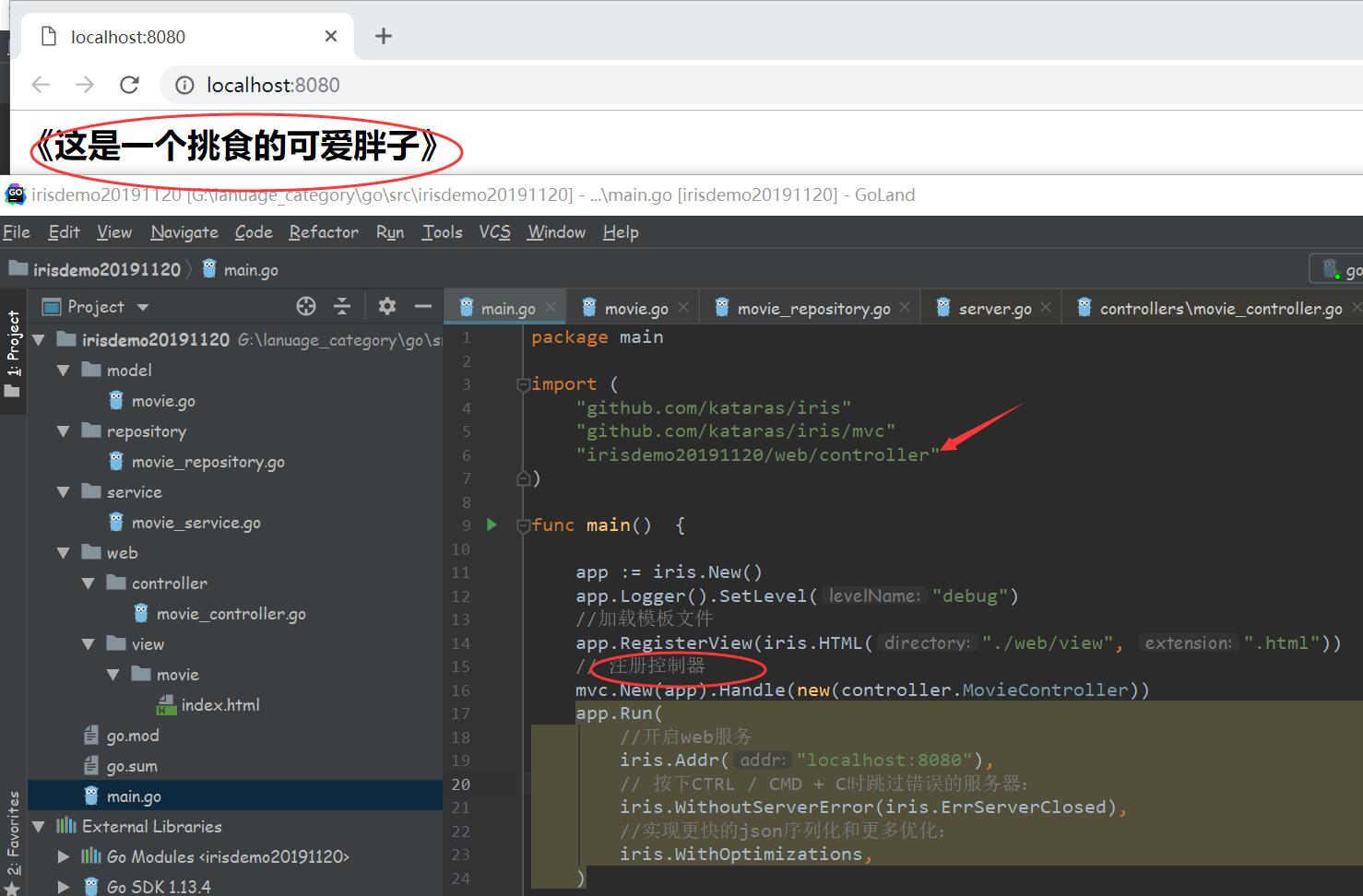Collapse the view folder

click(89, 644)
